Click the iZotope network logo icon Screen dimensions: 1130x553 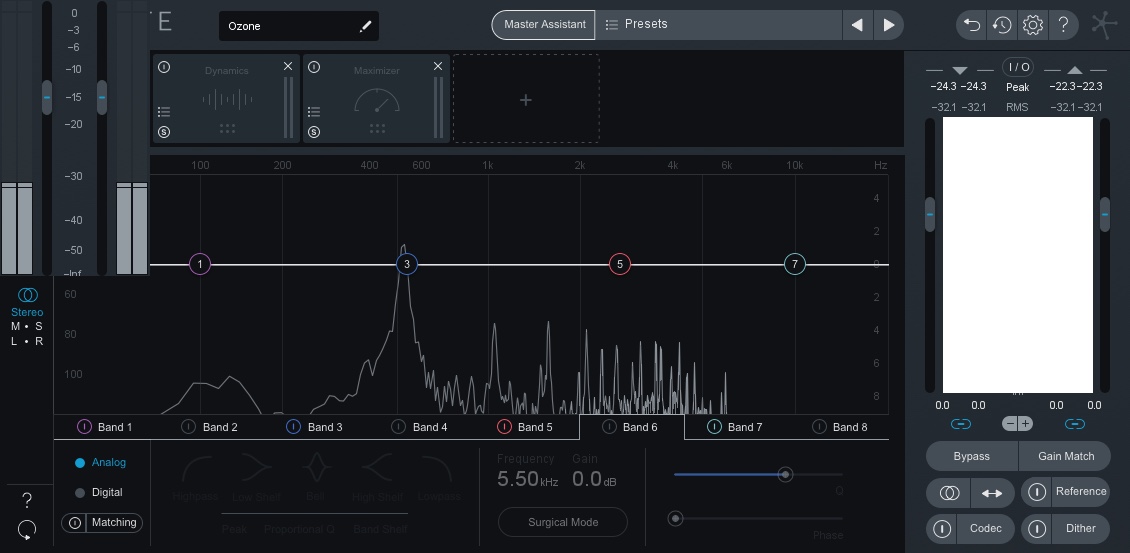click(1104, 25)
